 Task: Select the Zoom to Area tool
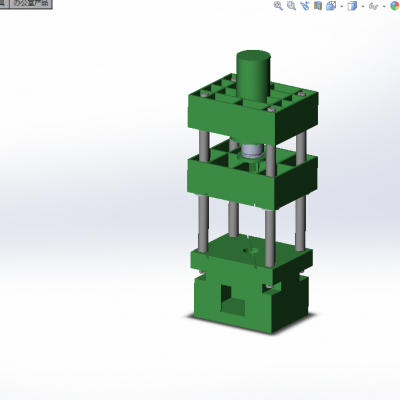291,6
